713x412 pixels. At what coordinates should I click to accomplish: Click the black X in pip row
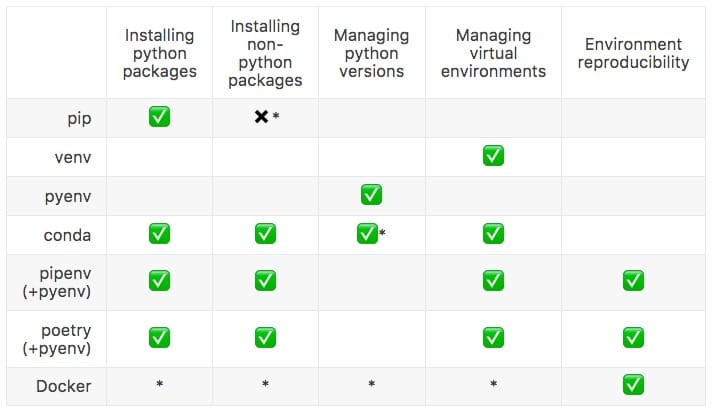[x=261, y=117]
